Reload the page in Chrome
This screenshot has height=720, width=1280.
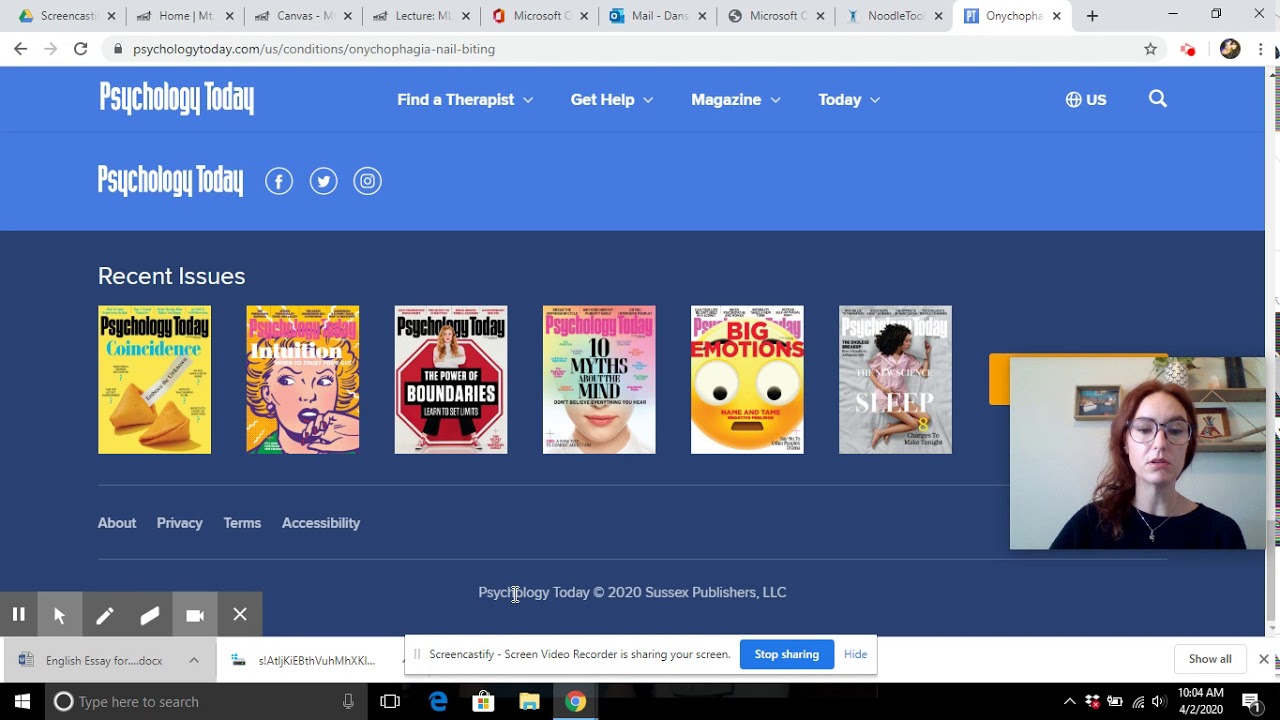(81, 49)
